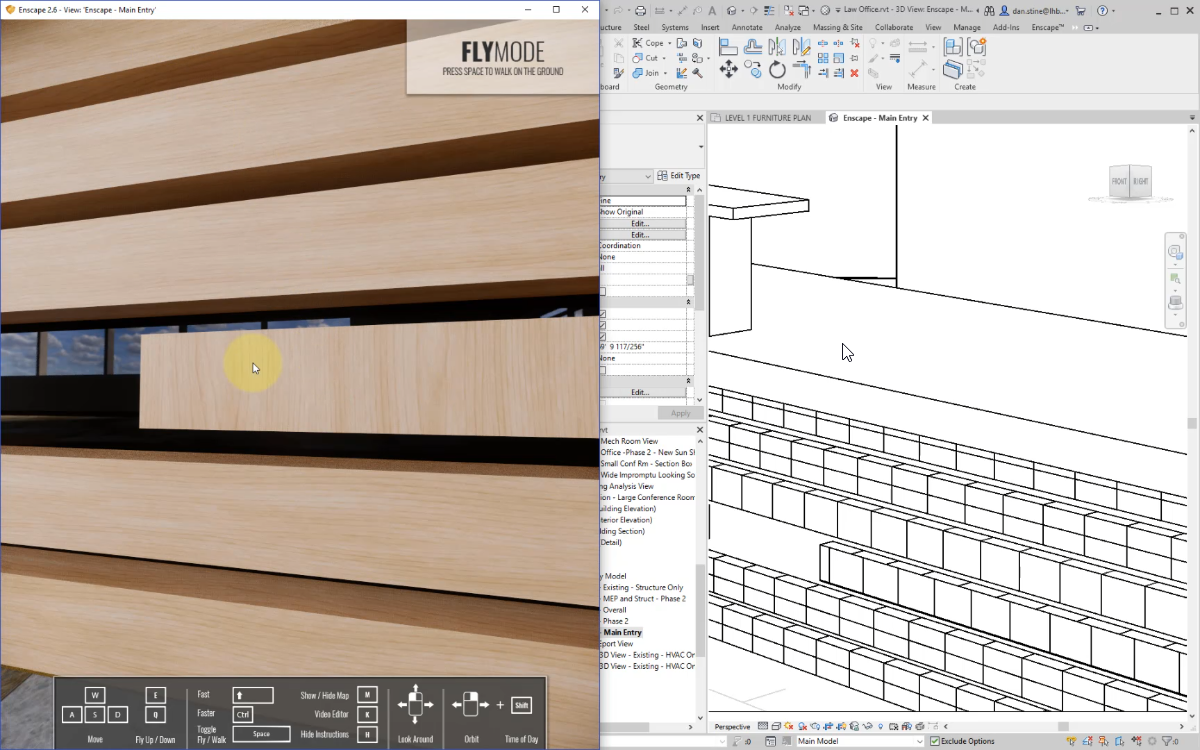1200x750 pixels.
Task: Select the Move tool in the Modify panel
Action: [x=728, y=68]
